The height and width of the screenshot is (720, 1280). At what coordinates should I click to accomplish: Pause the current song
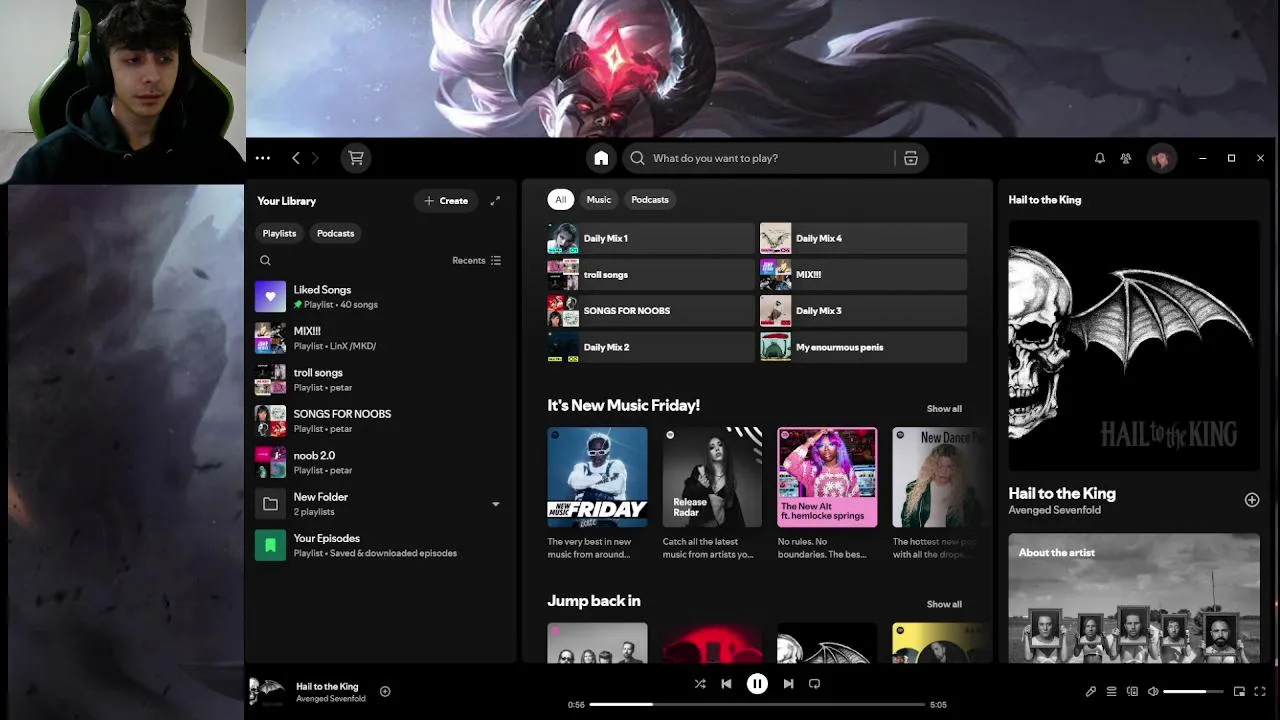tap(757, 684)
